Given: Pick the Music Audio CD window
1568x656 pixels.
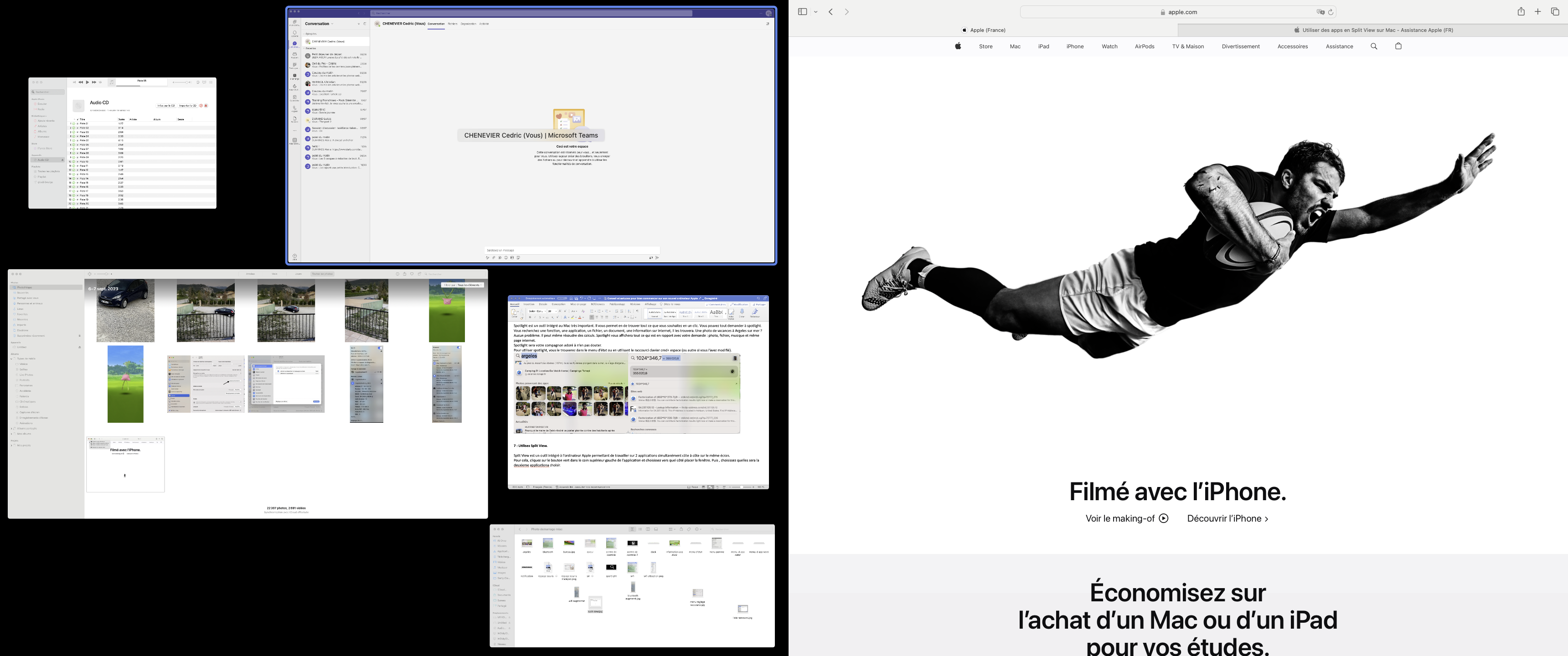Looking at the screenshot, I should [x=122, y=143].
